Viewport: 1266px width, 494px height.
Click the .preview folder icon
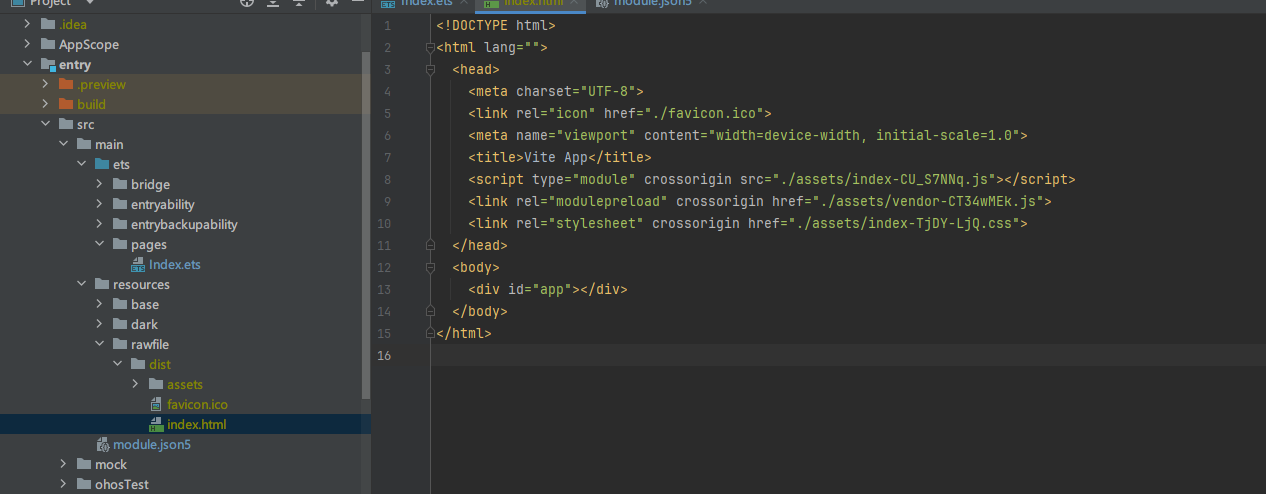[x=66, y=85]
